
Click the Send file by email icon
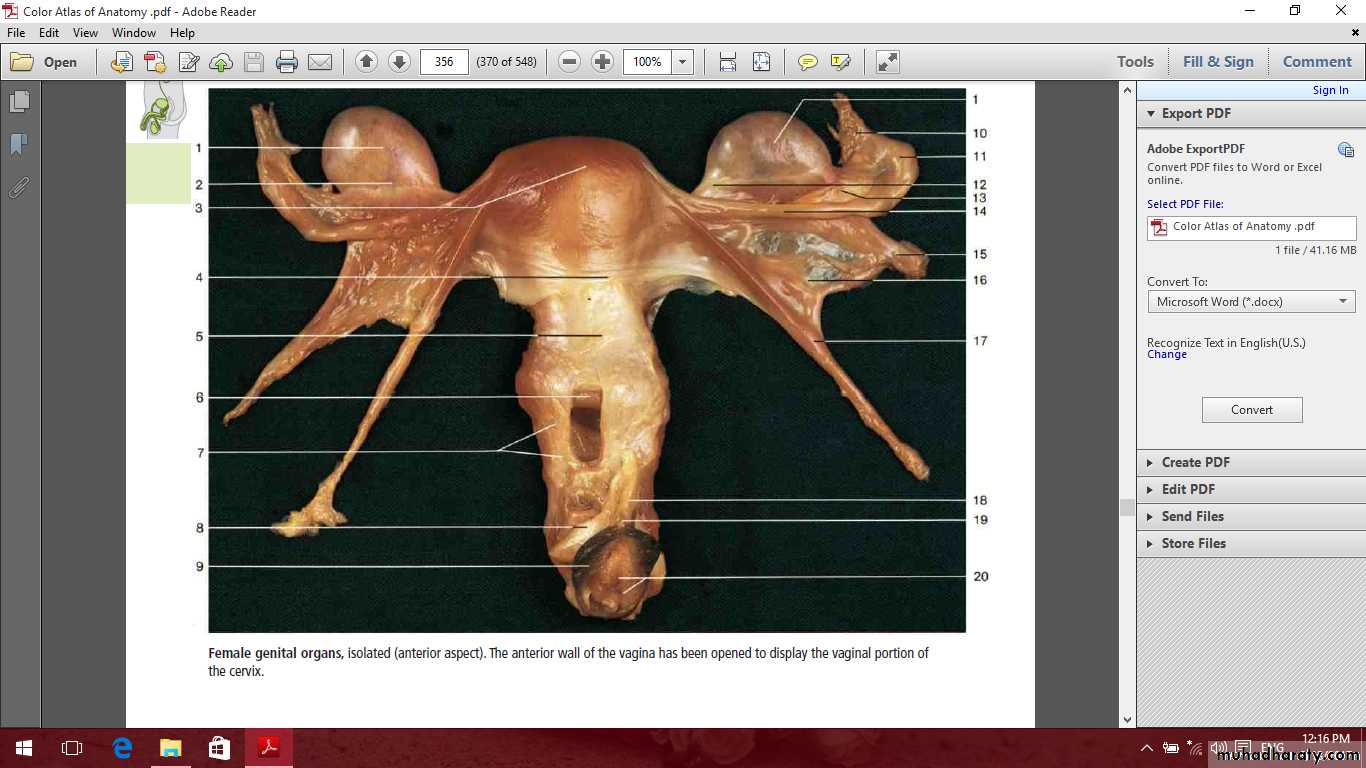point(320,62)
